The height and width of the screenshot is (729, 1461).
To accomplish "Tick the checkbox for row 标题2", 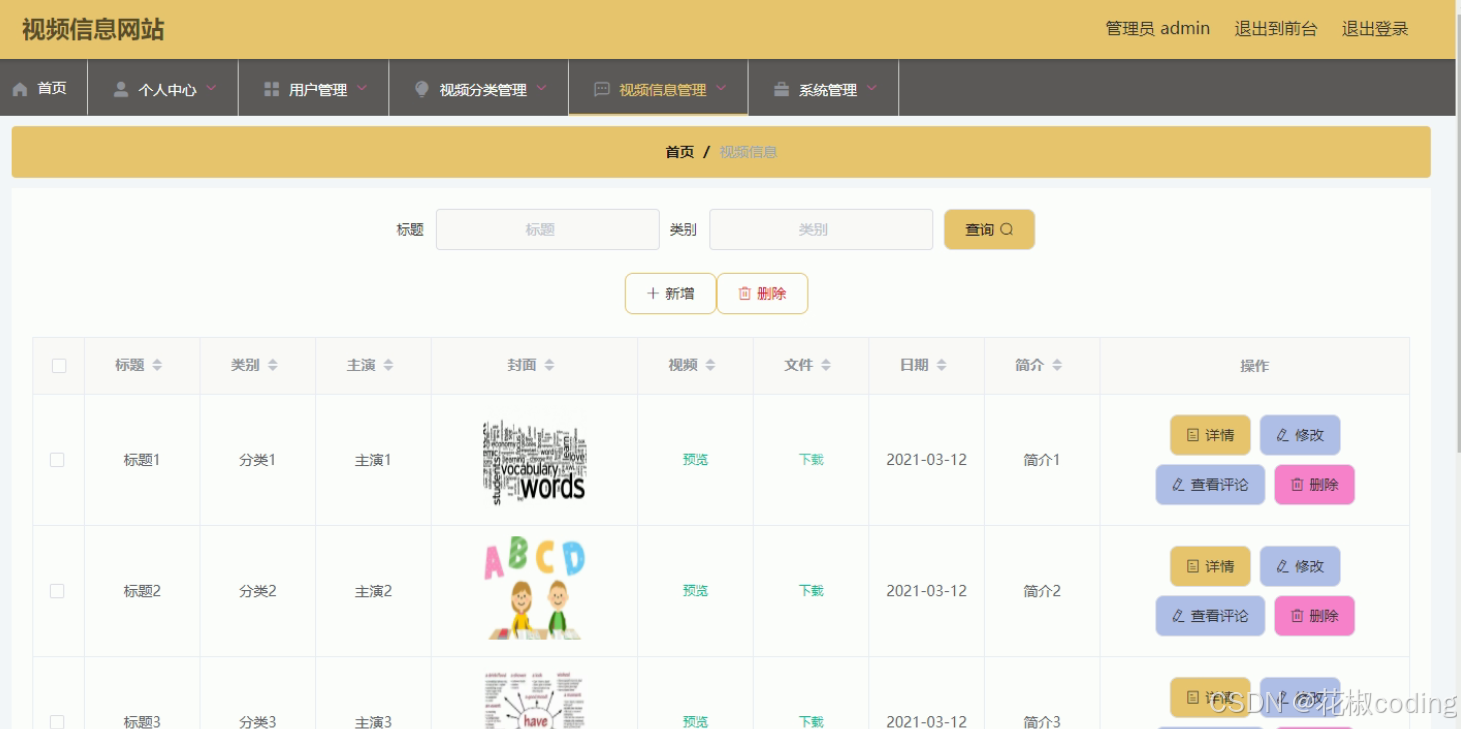I will (x=57, y=591).
